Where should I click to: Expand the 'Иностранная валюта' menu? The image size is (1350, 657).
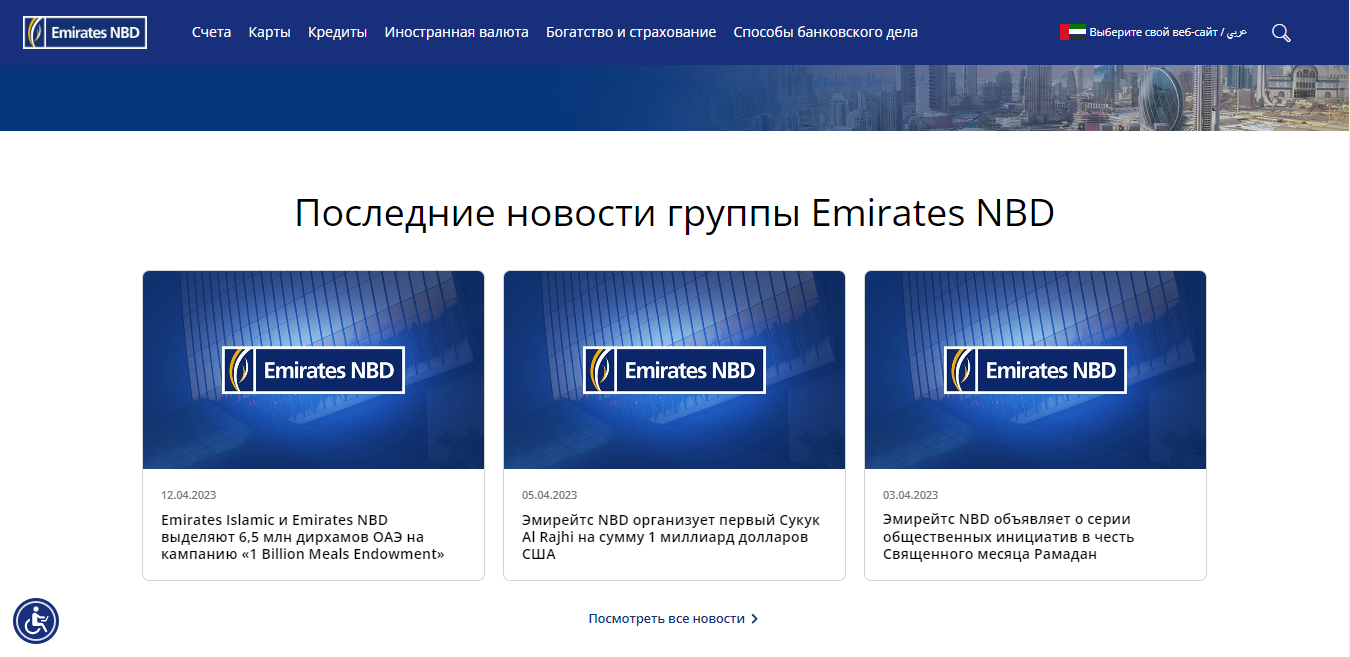pos(456,32)
